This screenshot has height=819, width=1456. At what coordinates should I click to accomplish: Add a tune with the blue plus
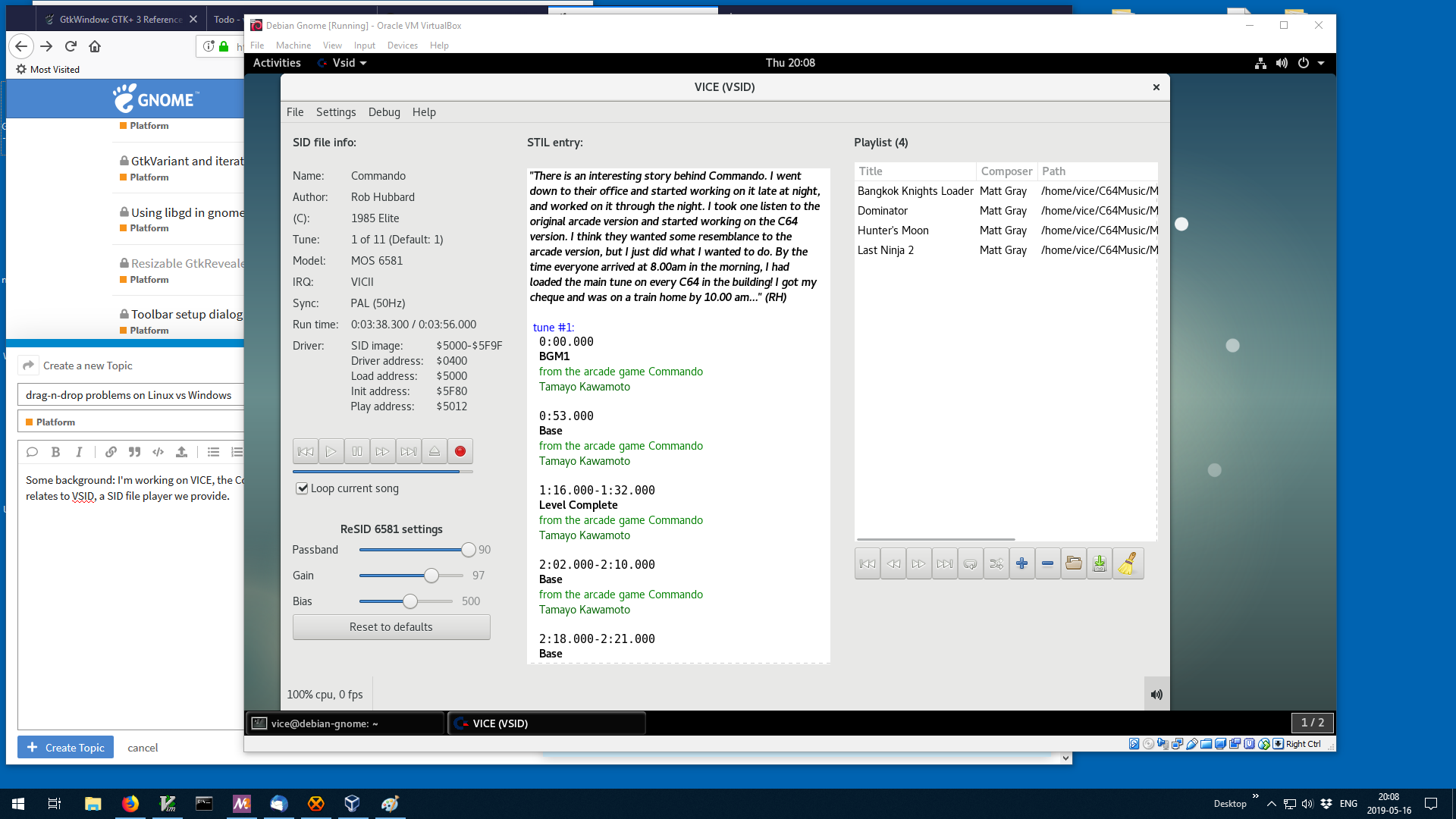tap(1022, 563)
